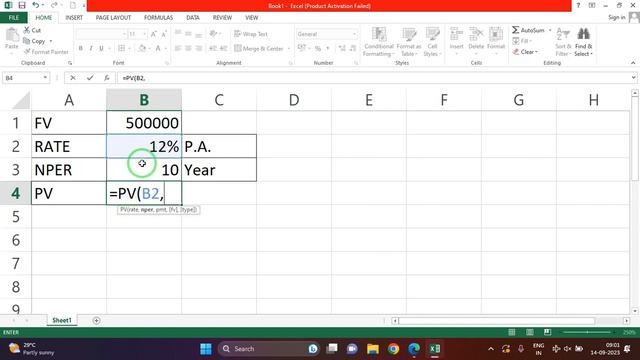Toggle Wrap Text option
The image size is (640, 360).
click(251, 34)
